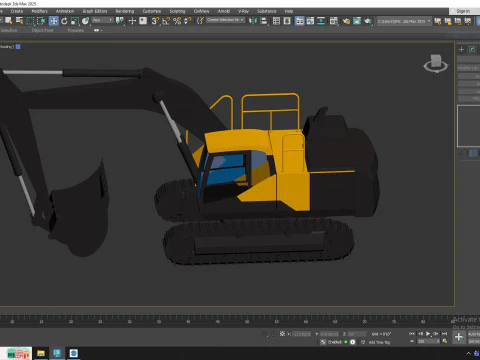Open the Arnold menu

point(224,11)
